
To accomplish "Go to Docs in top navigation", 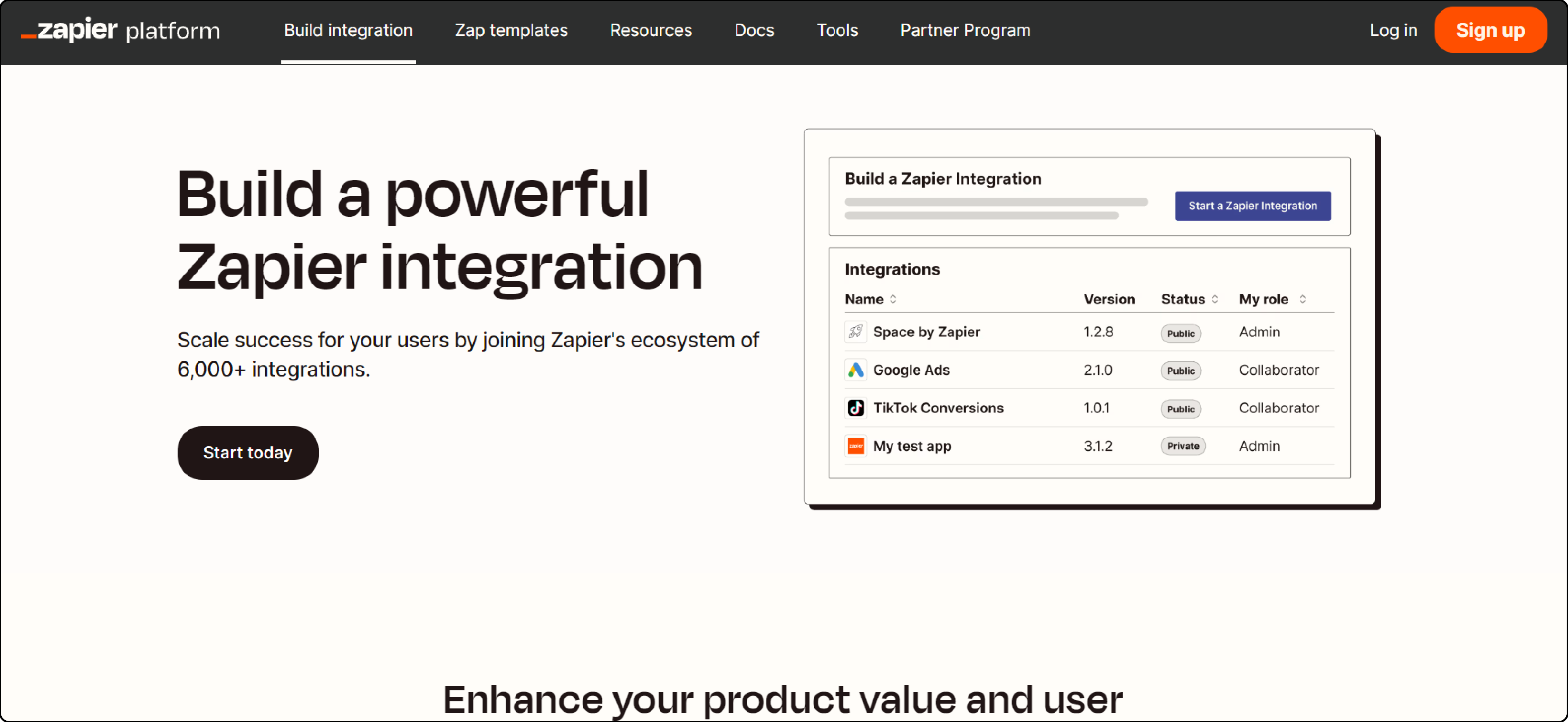I will [x=754, y=31].
